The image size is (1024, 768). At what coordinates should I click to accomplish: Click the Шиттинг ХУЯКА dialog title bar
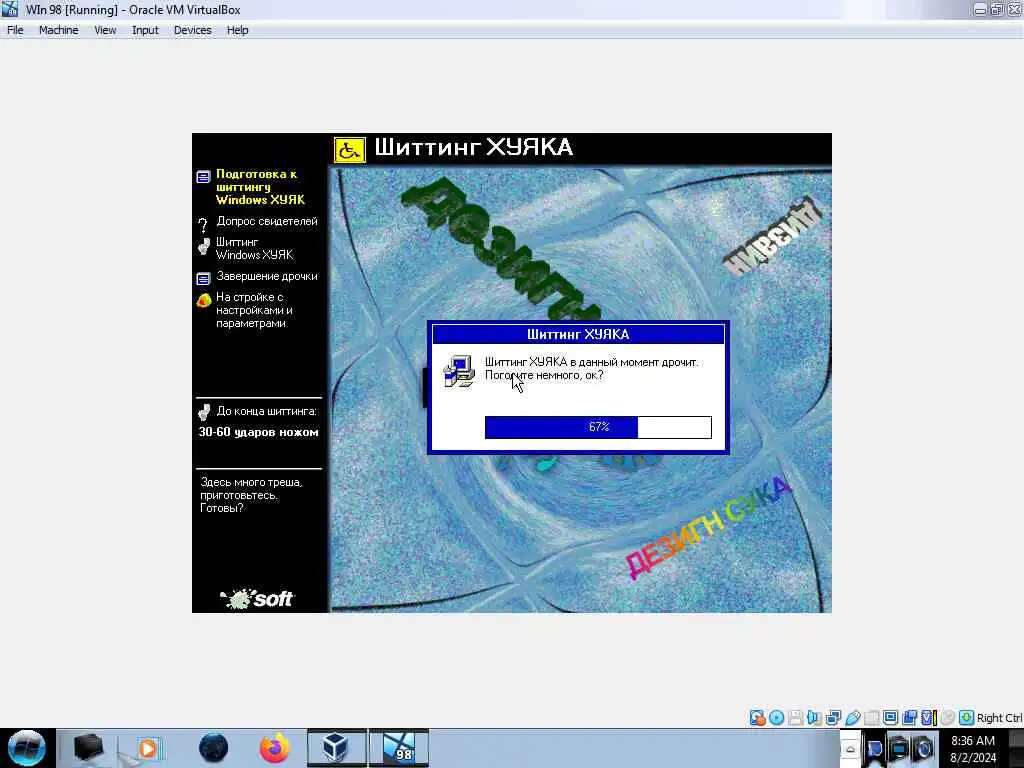click(x=578, y=334)
